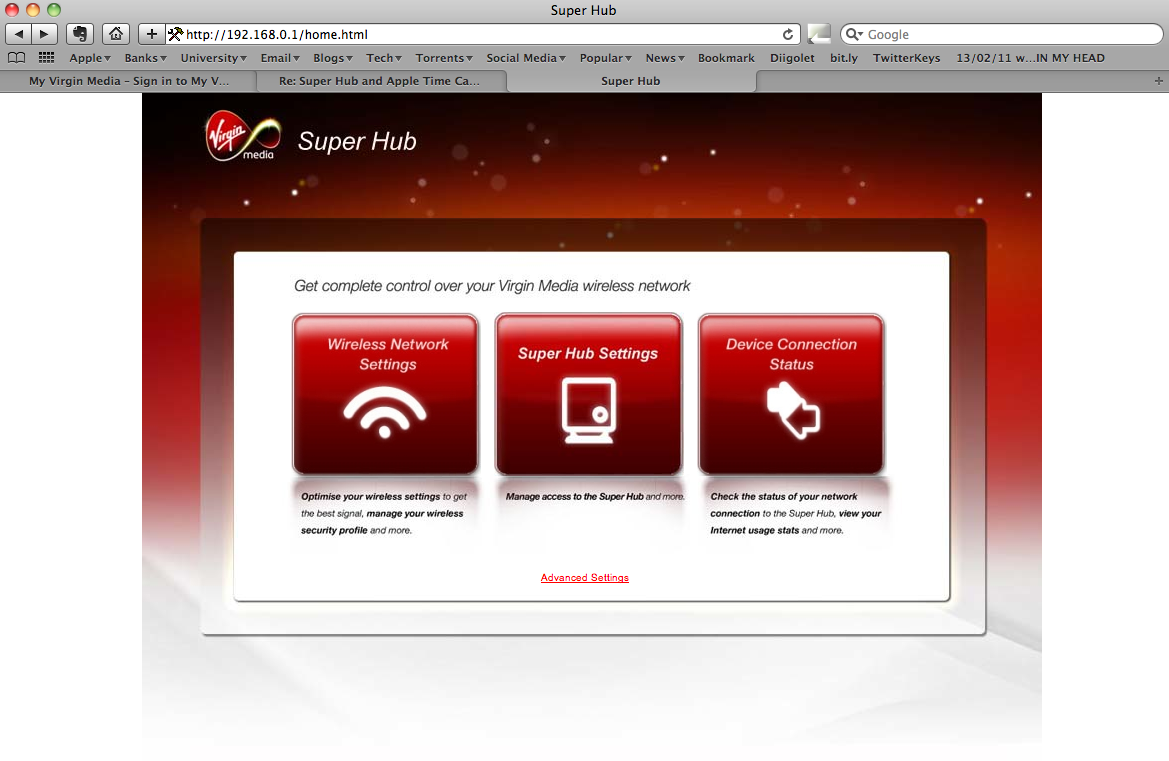Open the home page via house icon
1169x761 pixels.
116,34
